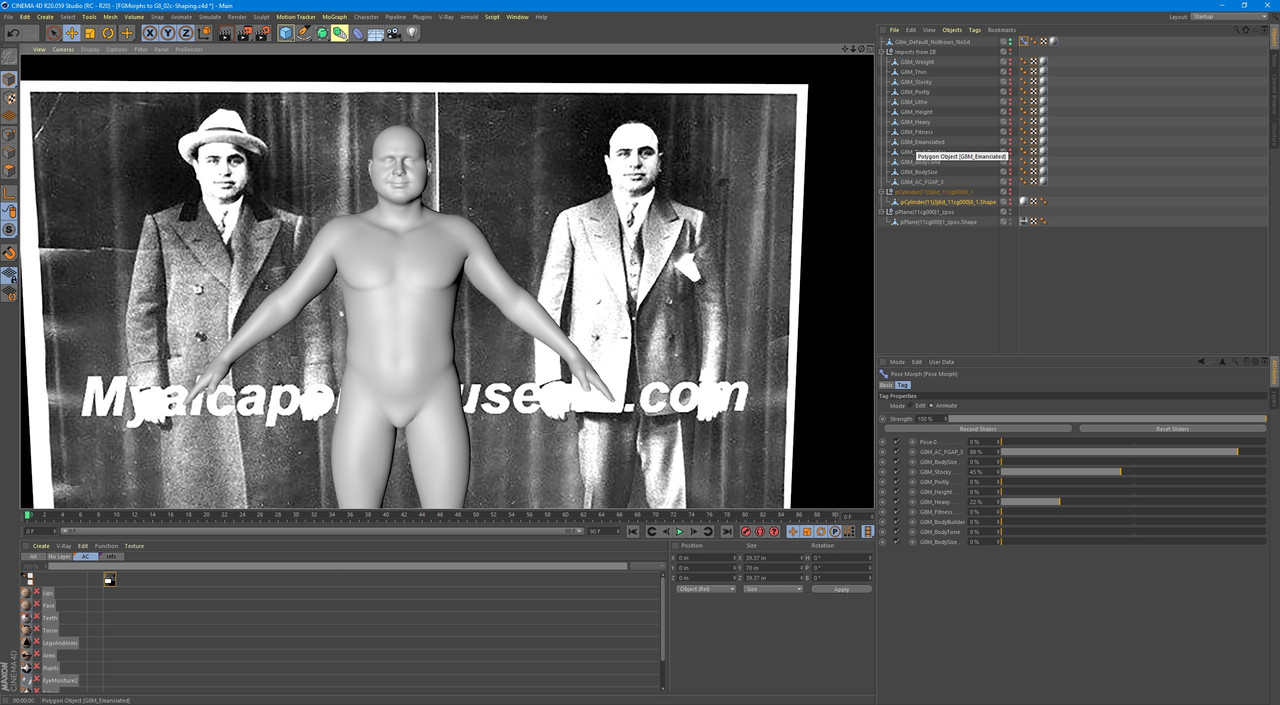Switch to Points mode

(x=9, y=135)
